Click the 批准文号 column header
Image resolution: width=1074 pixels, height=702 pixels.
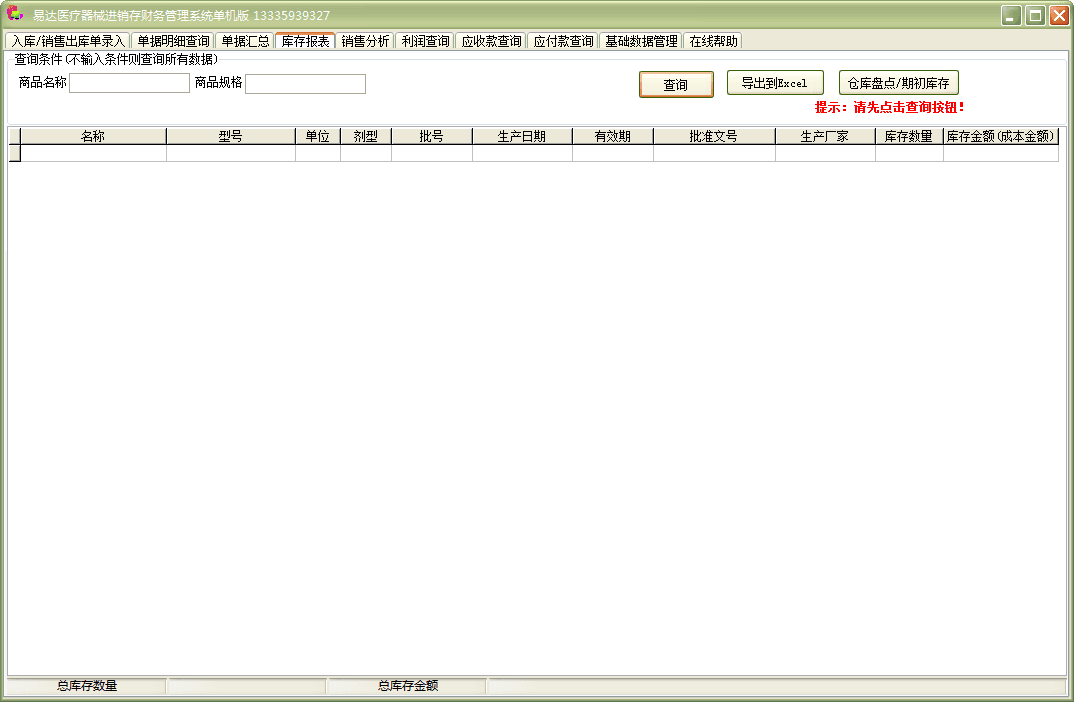point(714,136)
